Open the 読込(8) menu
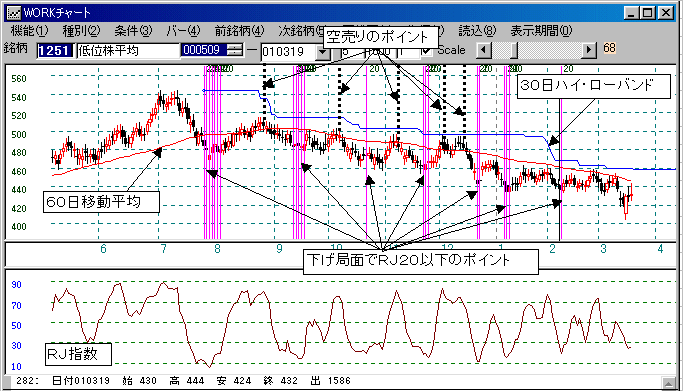The width and height of the screenshot is (683, 391). 477,31
